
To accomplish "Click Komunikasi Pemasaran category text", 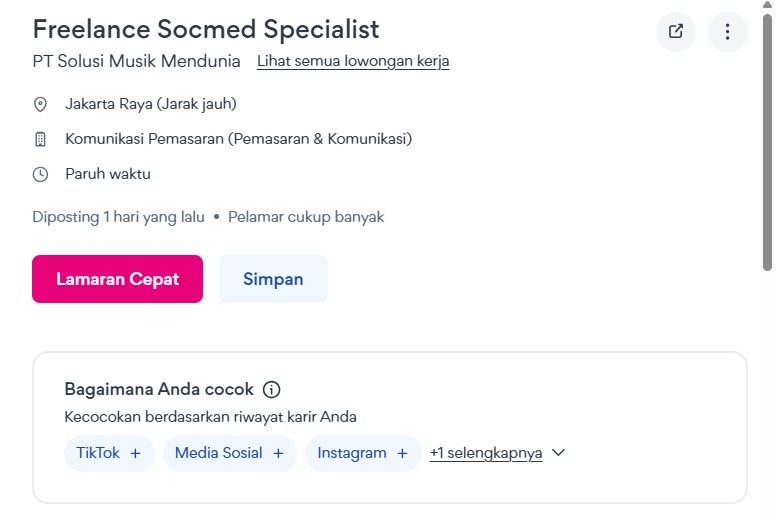I will pyautogui.click(x=239, y=139).
